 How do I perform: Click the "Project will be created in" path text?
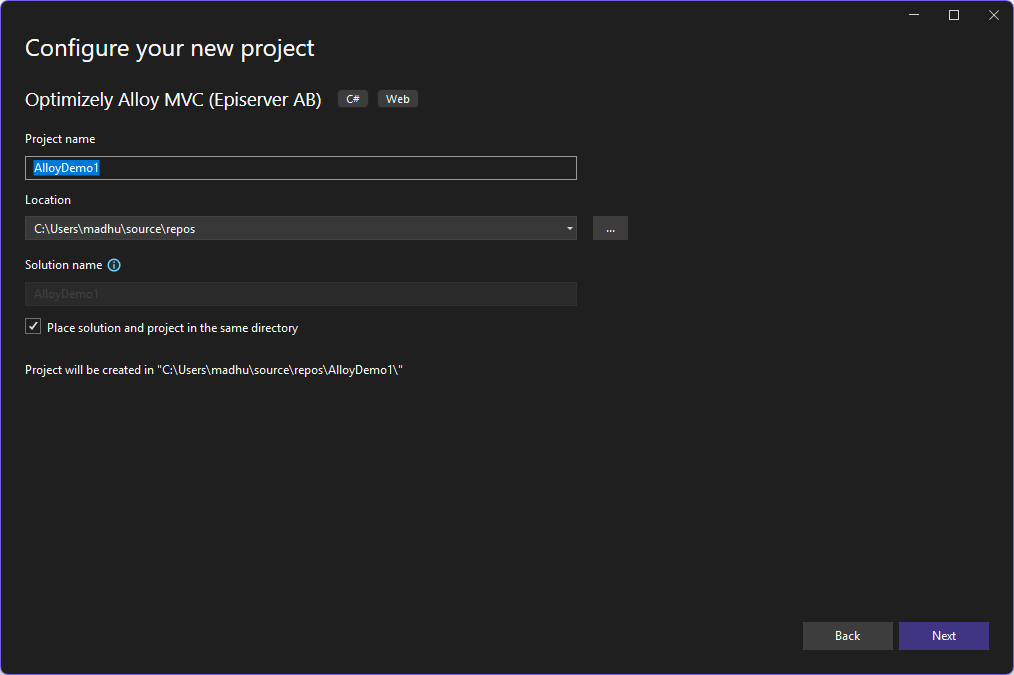pyautogui.click(x=214, y=370)
